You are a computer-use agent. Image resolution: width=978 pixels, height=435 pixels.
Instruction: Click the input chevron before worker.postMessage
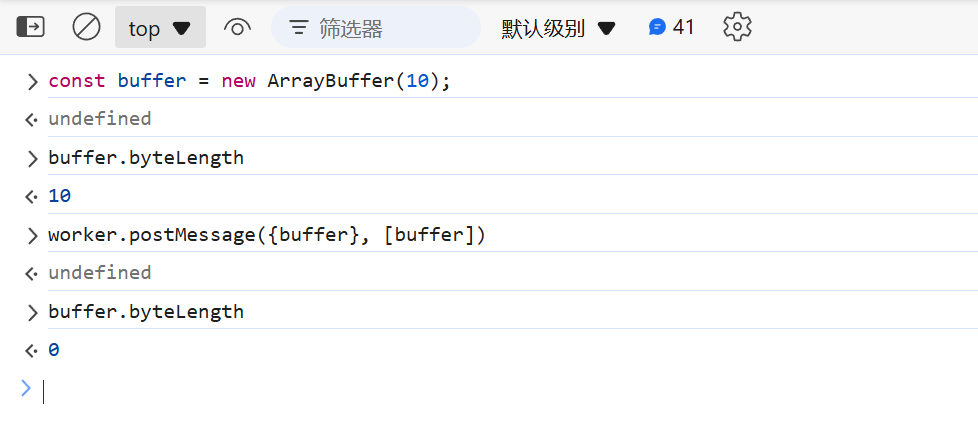point(33,236)
